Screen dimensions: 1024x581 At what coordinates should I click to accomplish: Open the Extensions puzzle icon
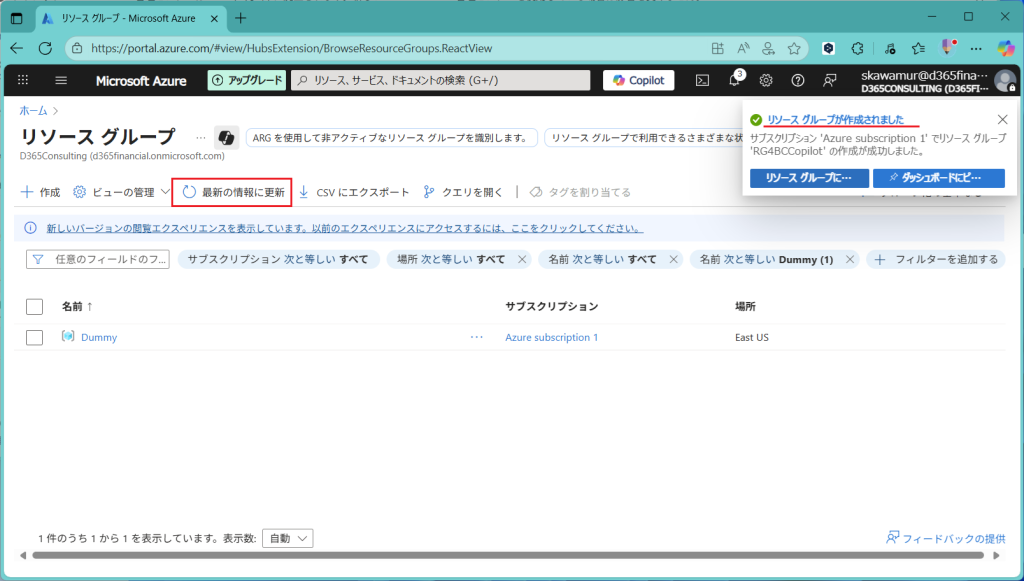pos(858,48)
